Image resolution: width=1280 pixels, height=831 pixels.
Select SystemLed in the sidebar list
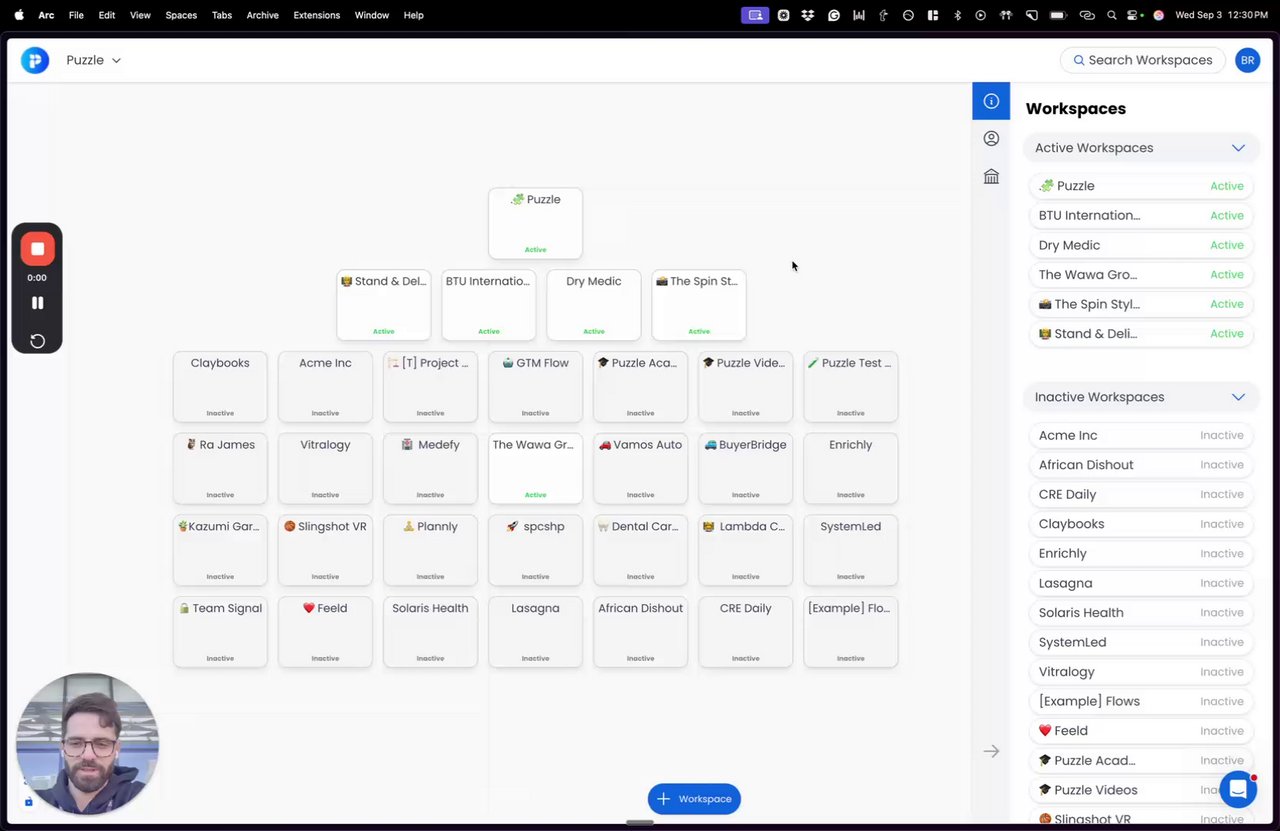click(x=1141, y=642)
